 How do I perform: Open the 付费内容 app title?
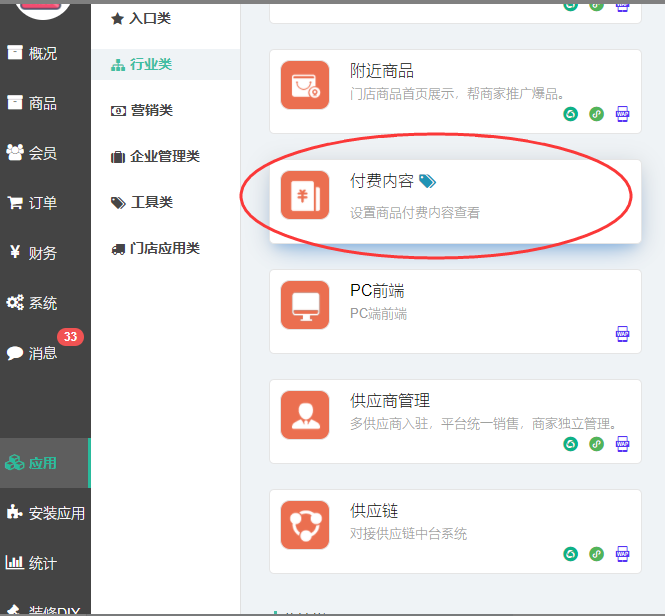pos(382,181)
